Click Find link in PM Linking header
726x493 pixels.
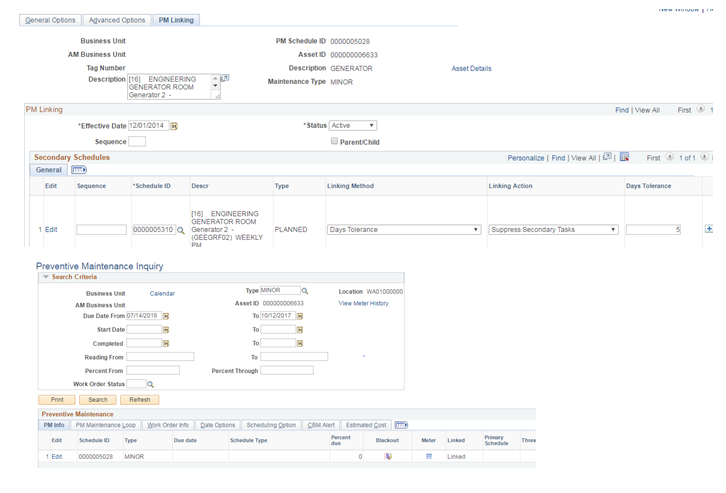pyautogui.click(x=622, y=110)
